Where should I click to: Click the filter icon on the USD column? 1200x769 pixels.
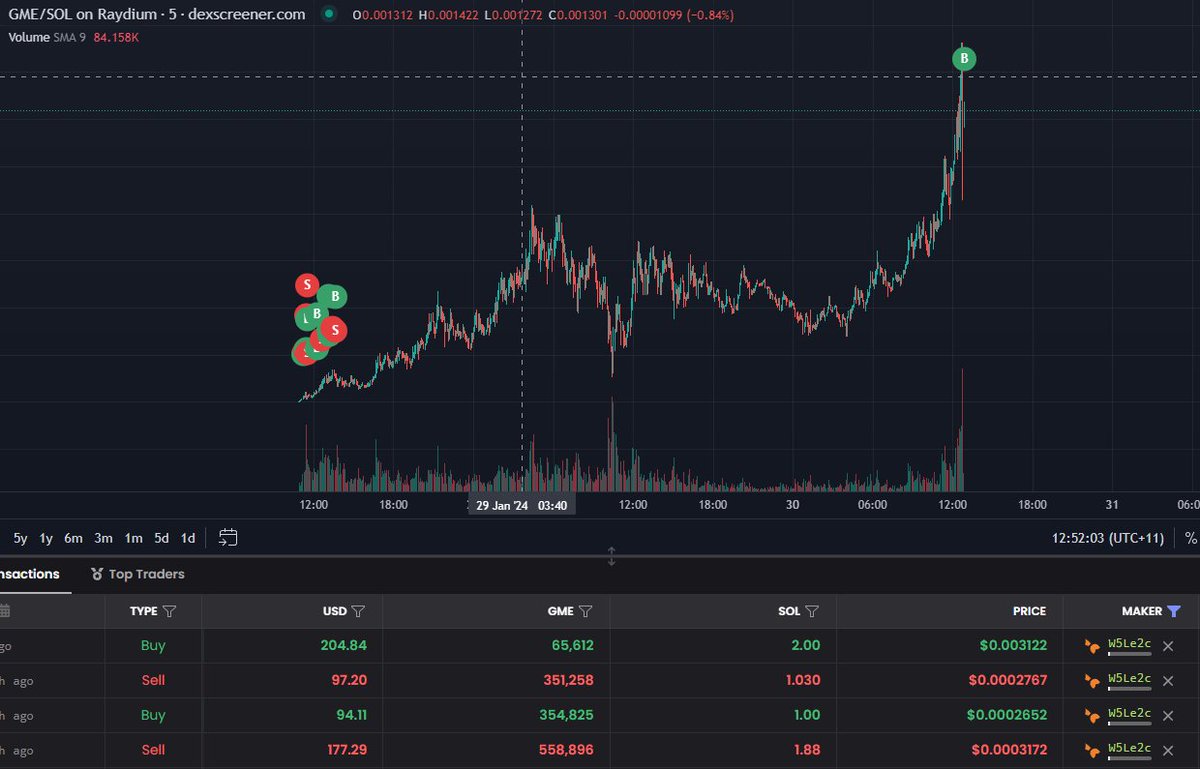click(x=357, y=611)
